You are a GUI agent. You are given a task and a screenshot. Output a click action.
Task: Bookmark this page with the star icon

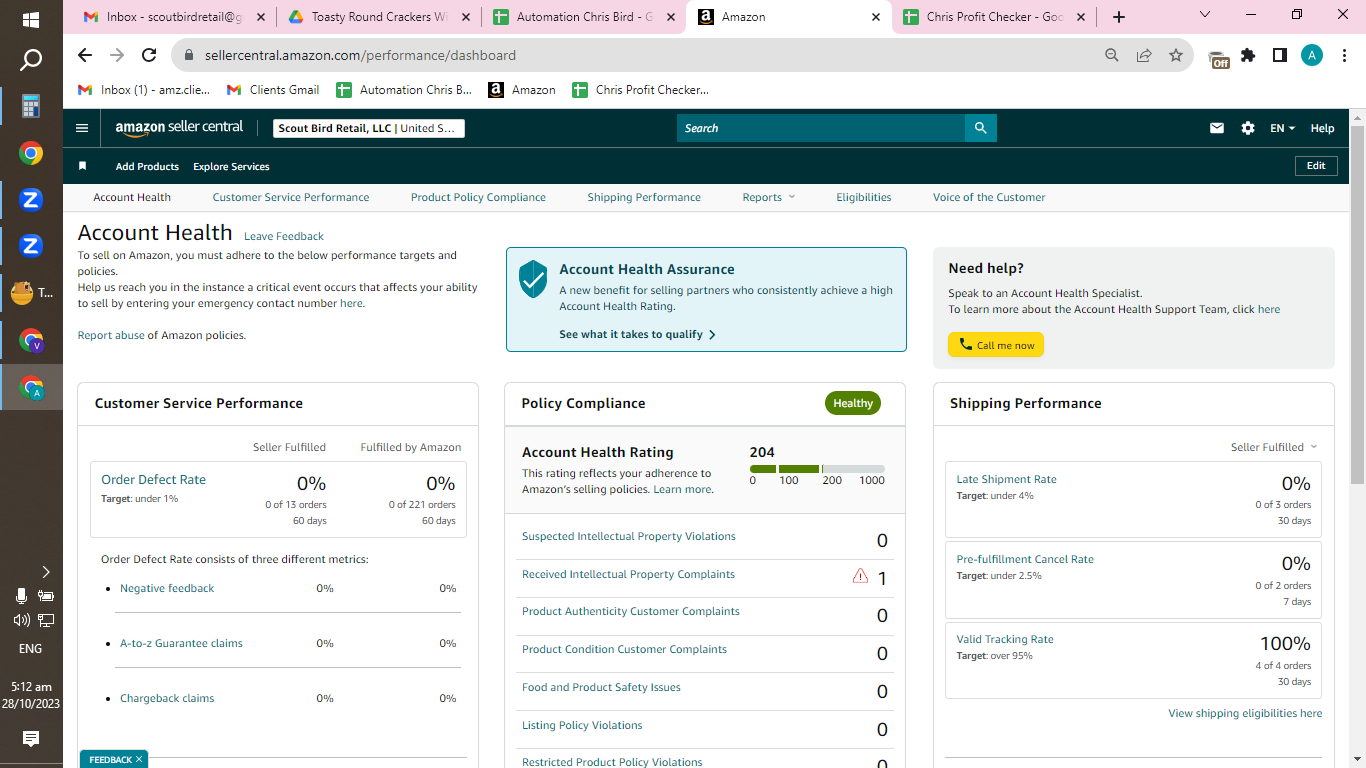[x=1176, y=56]
